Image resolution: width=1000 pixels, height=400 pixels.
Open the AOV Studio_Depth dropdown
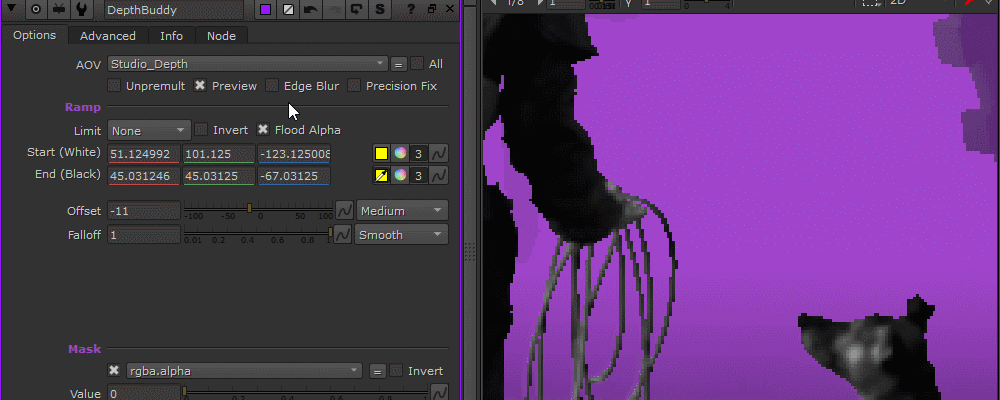247,64
